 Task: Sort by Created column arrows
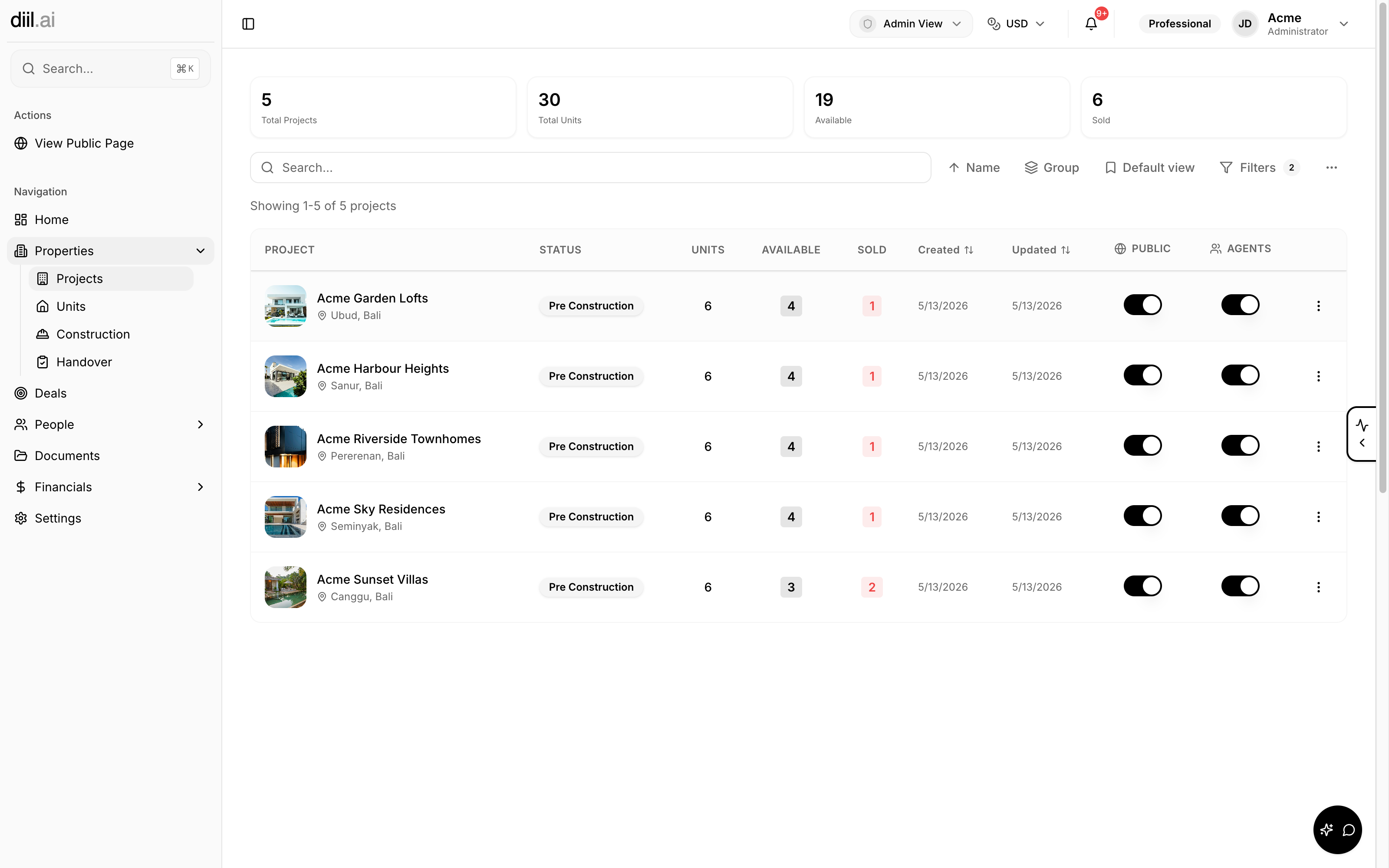969,250
